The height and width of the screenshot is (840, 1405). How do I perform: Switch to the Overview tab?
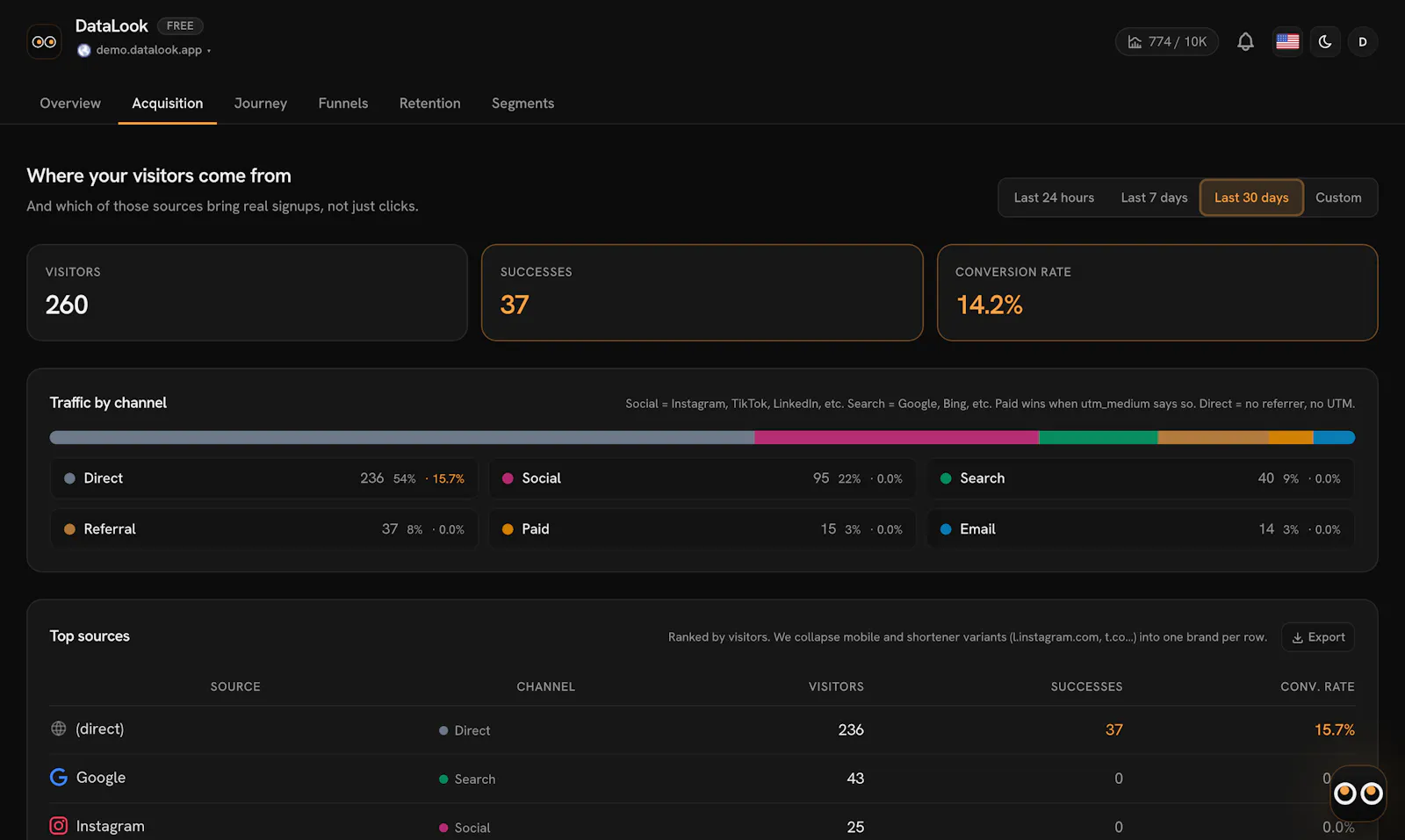70,103
